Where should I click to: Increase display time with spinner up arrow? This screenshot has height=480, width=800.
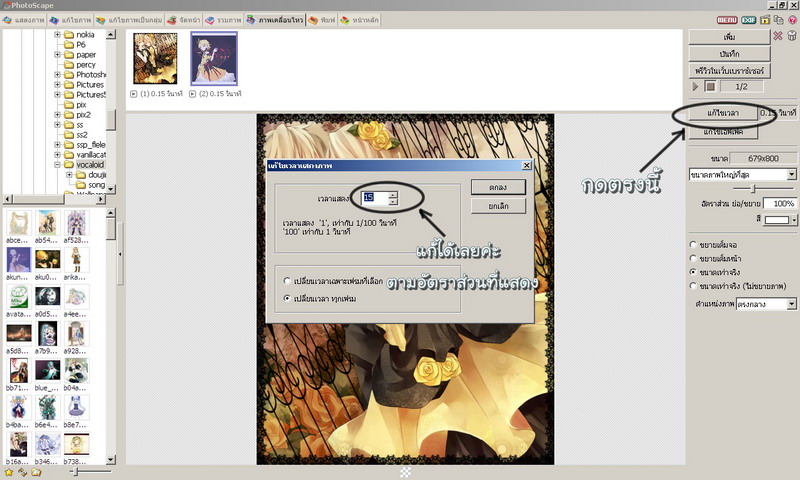point(393,194)
